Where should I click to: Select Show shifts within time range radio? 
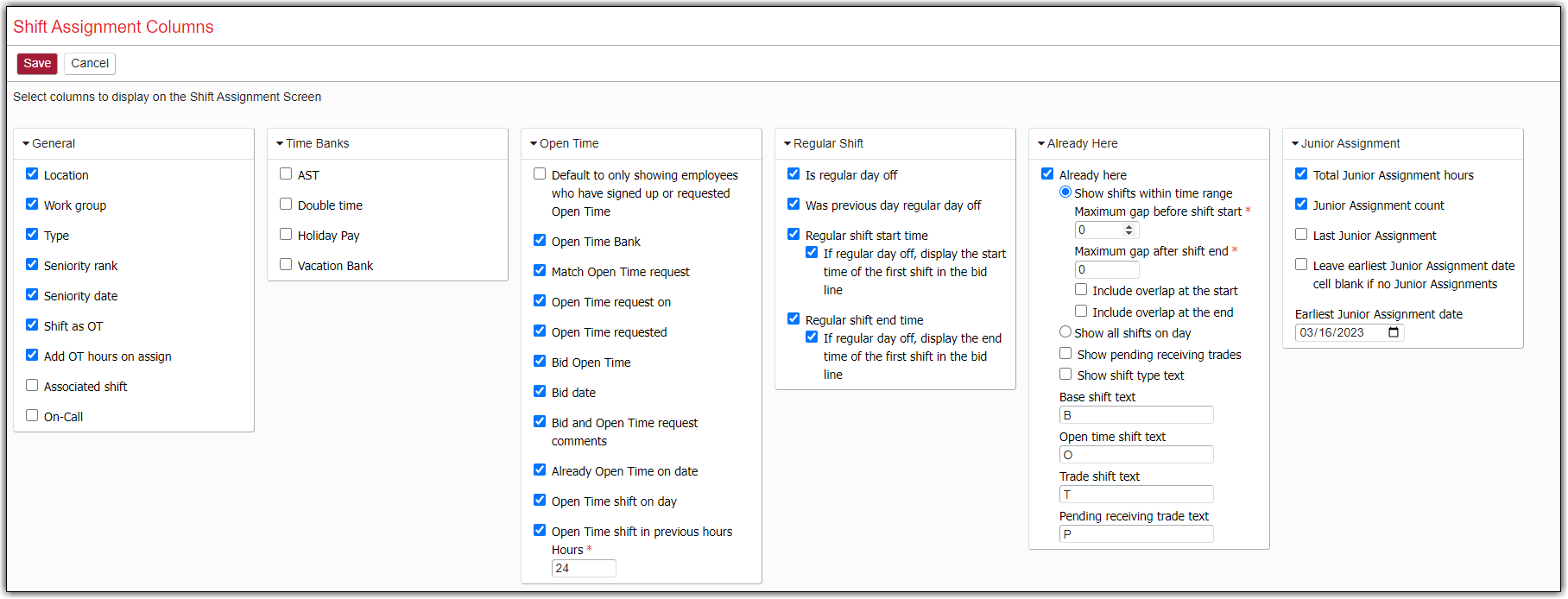click(1065, 192)
